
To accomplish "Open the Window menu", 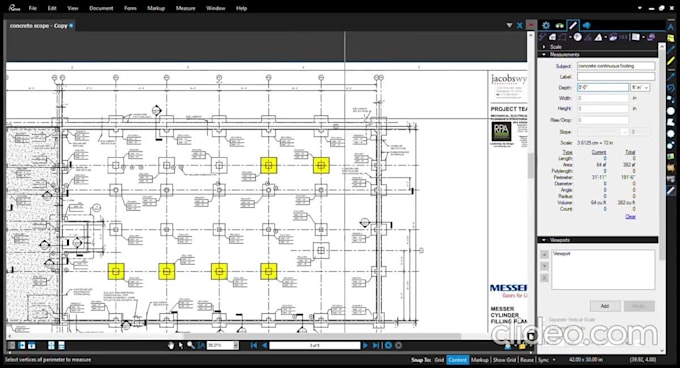I will (216, 8).
